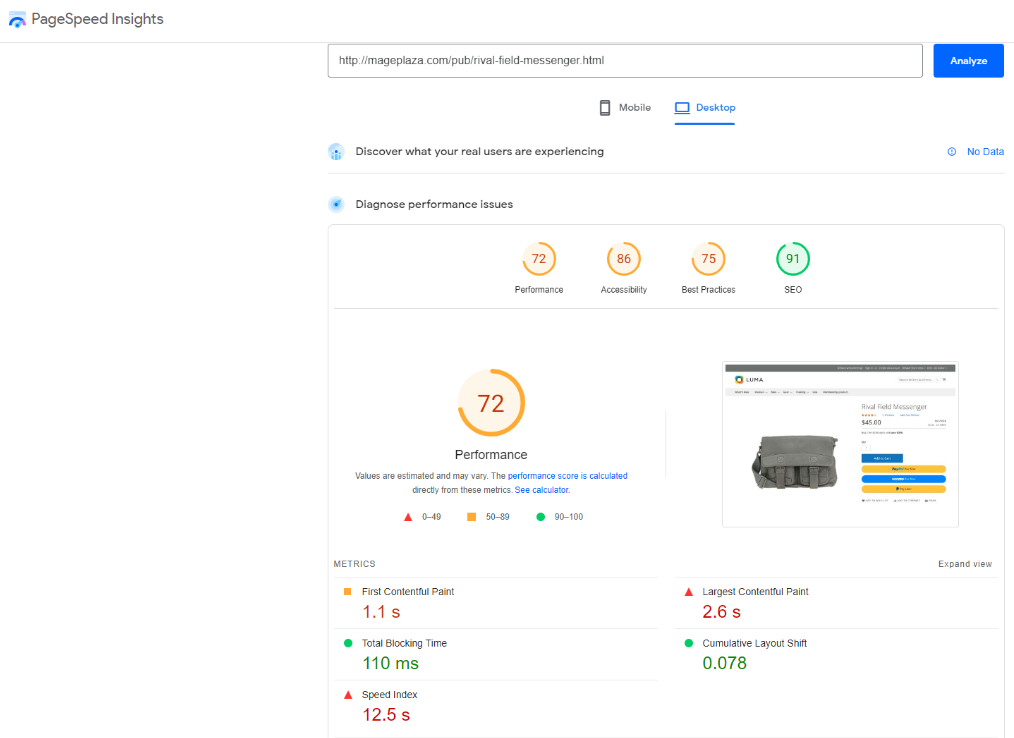Click the real users experience icon
The width and height of the screenshot is (1014, 738).
(x=336, y=152)
